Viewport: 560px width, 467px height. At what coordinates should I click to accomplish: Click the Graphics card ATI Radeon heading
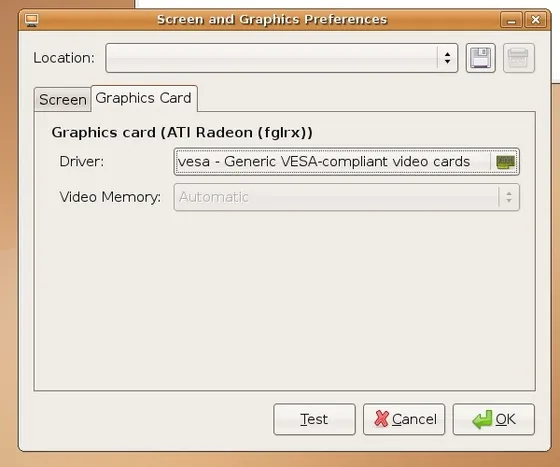182,132
